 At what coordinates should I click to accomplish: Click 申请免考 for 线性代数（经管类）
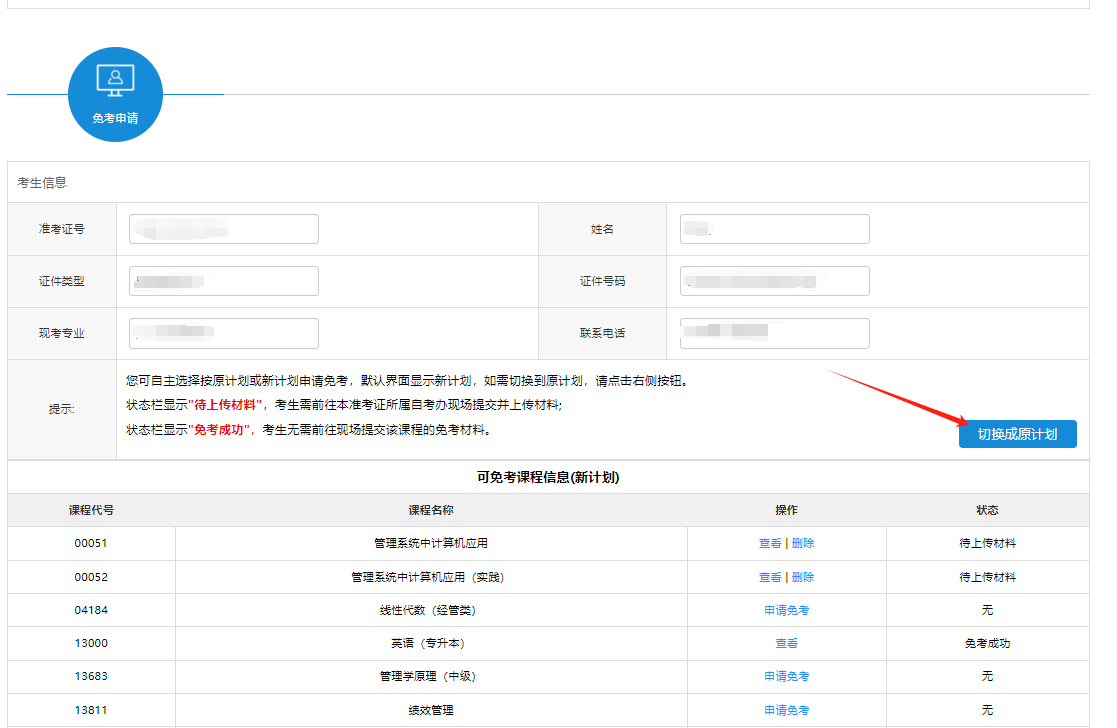pyautogui.click(x=787, y=610)
